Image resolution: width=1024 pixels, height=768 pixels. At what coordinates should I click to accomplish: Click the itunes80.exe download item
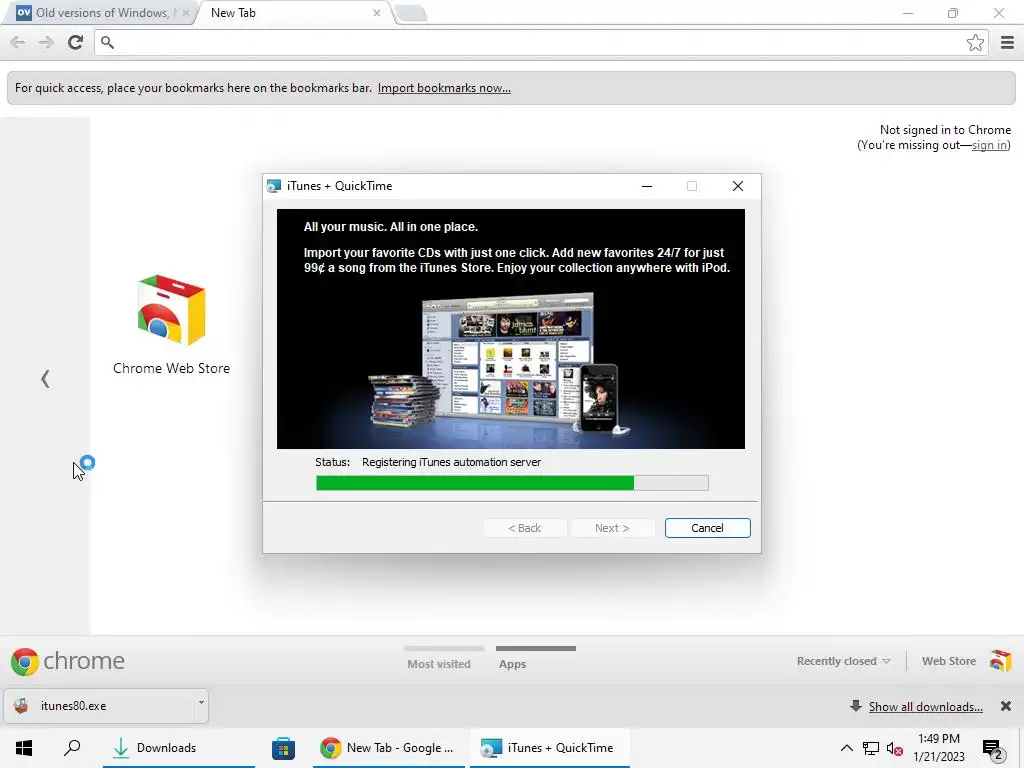(106, 706)
